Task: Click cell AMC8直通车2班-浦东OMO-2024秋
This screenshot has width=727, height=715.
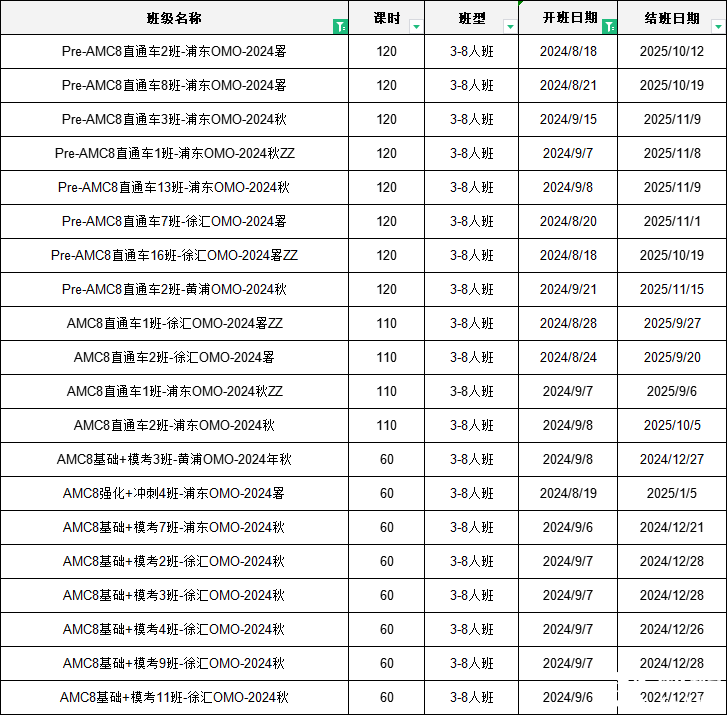Action: (174, 425)
